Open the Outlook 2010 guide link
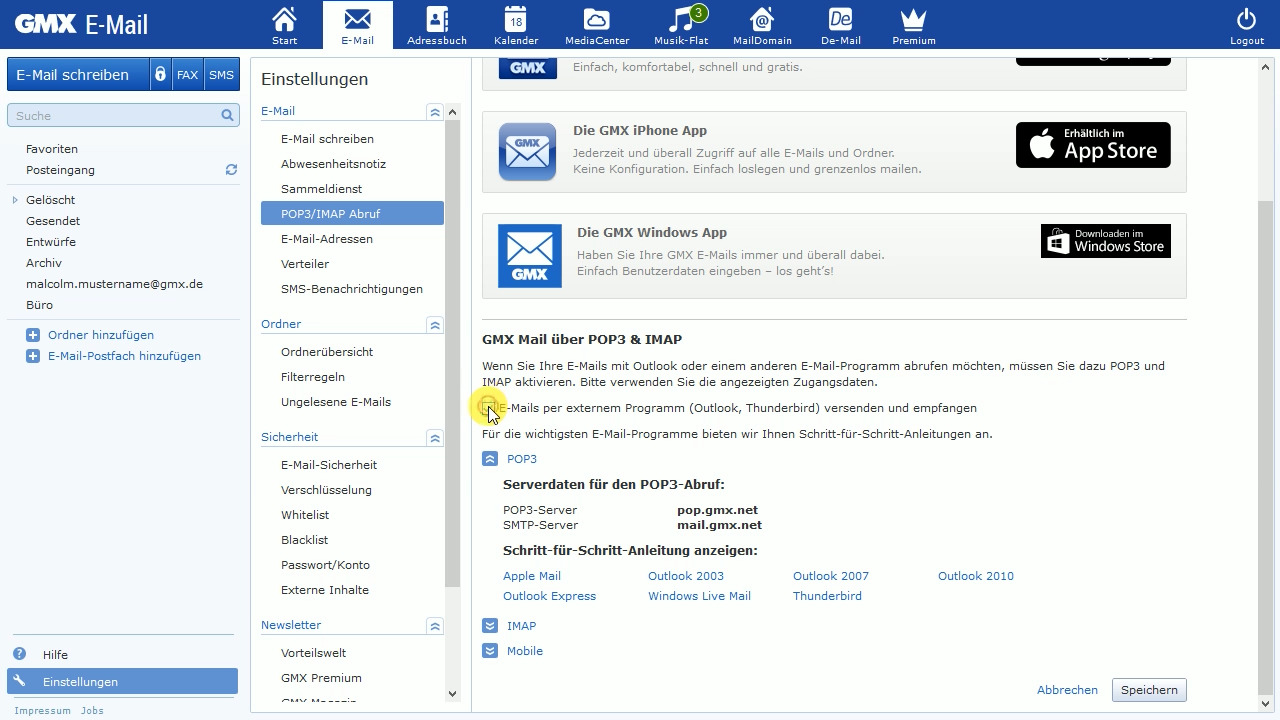The image size is (1280, 720). click(976, 576)
